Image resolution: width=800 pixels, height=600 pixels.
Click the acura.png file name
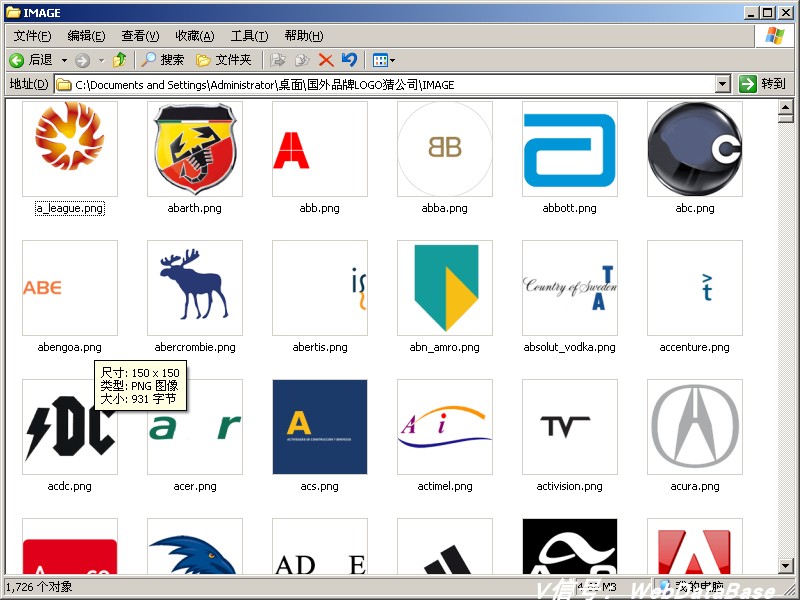695,486
